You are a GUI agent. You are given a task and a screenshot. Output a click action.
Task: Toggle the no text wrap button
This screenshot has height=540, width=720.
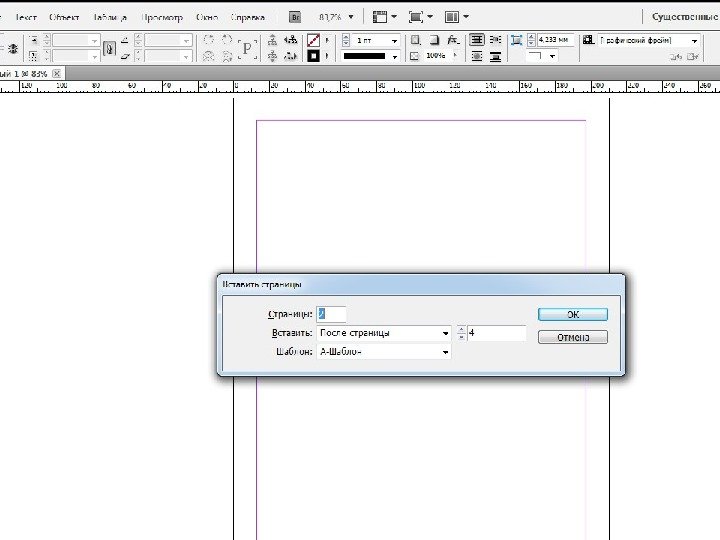tap(477, 40)
